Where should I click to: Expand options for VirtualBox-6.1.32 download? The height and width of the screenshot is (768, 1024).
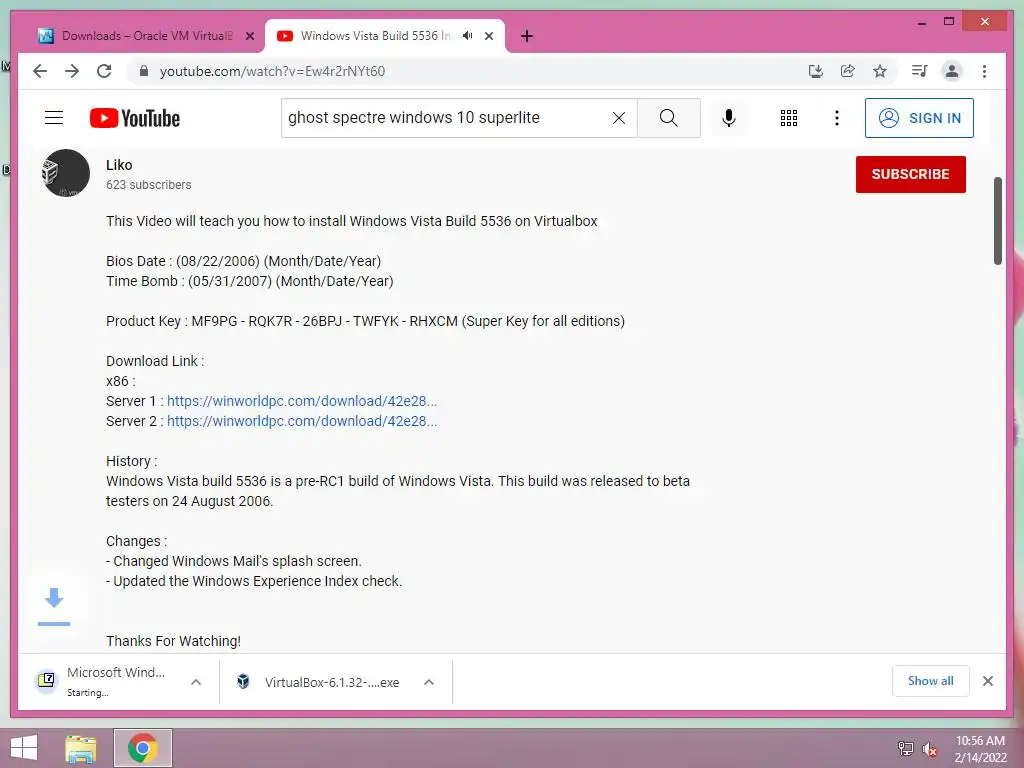(429, 682)
